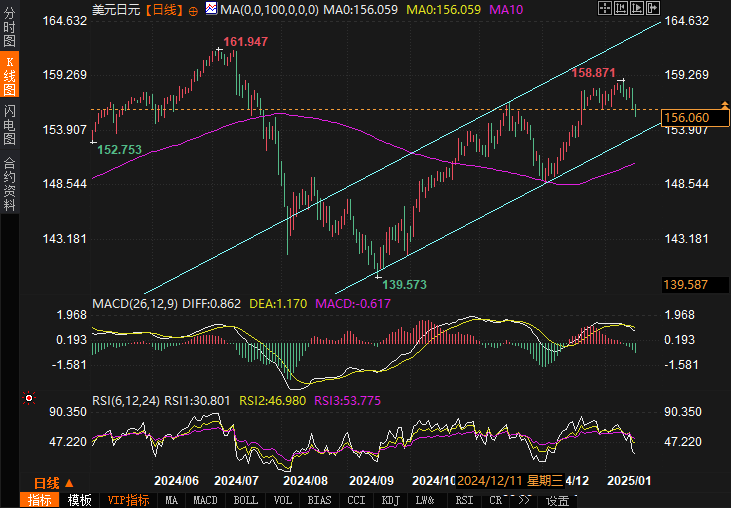
Task: Click the expand-panel arrow icon at top
Action: coord(653,8)
